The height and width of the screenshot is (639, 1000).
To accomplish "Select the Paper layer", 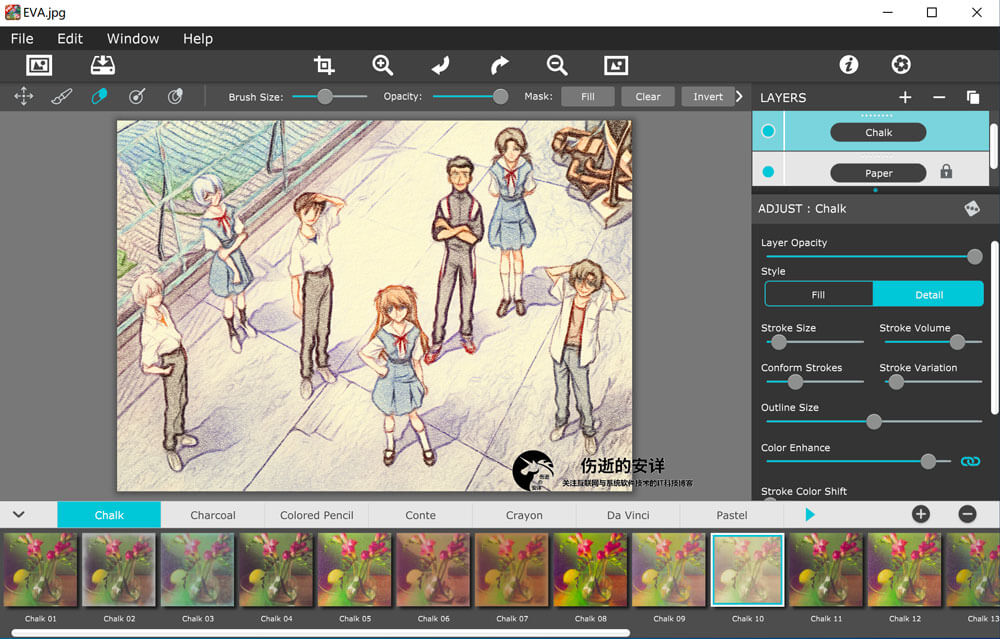I will coord(878,173).
